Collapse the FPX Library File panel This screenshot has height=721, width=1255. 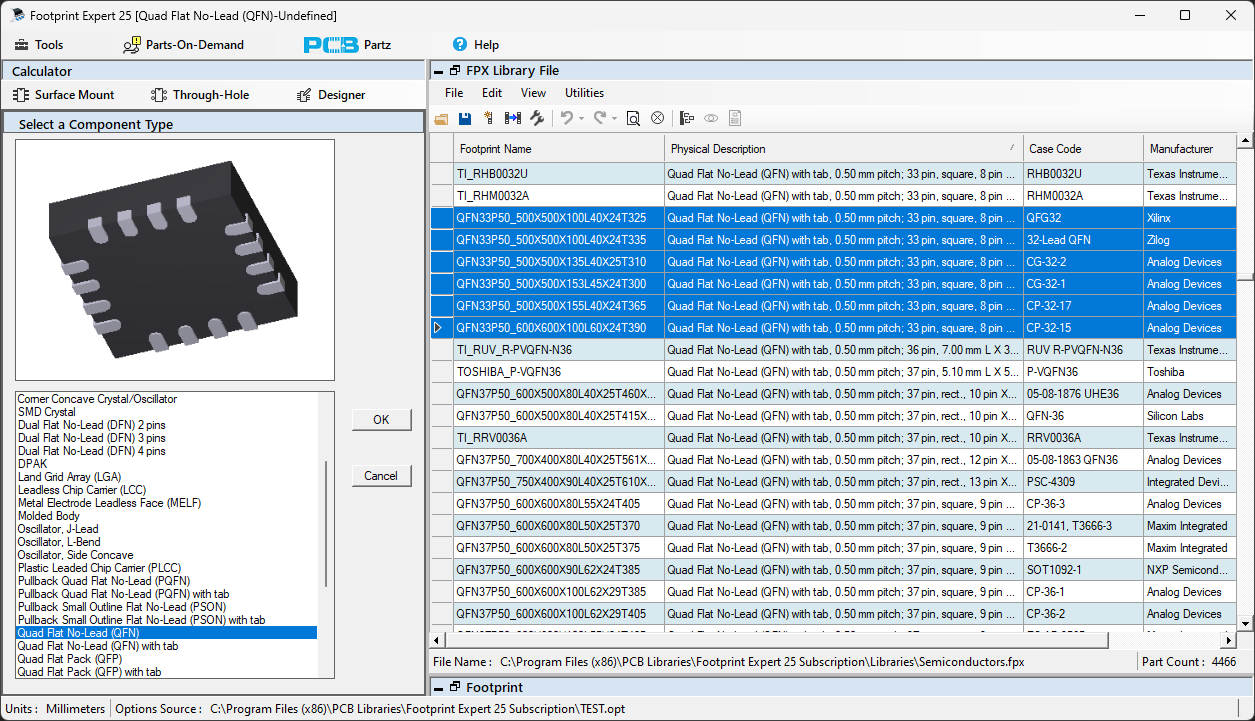[x=438, y=71]
